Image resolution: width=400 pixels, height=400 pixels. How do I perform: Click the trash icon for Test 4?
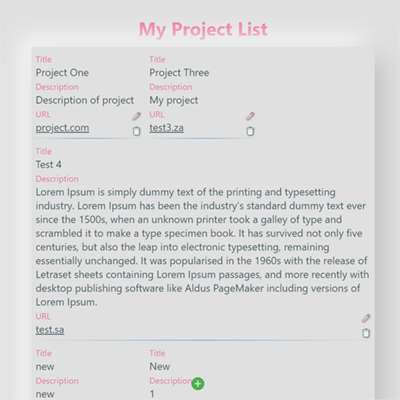coord(366,333)
